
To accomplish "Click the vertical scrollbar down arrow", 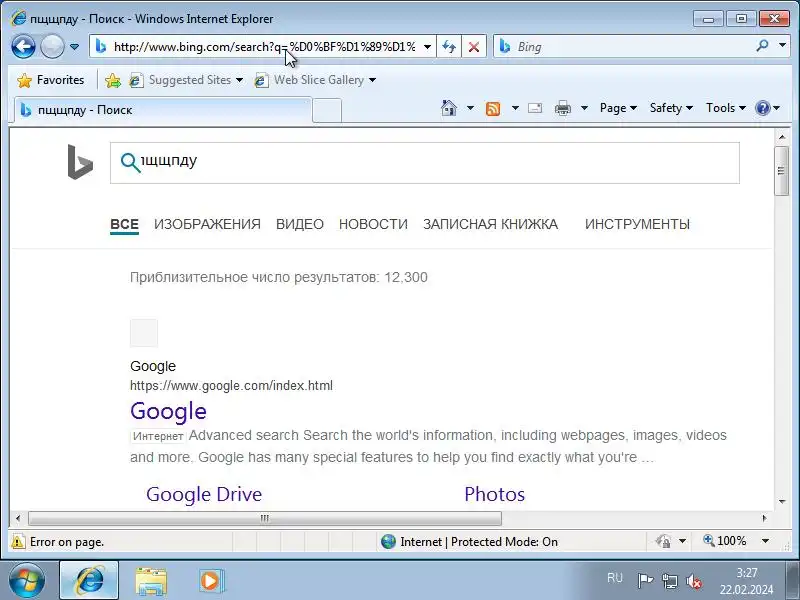I will point(782,502).
